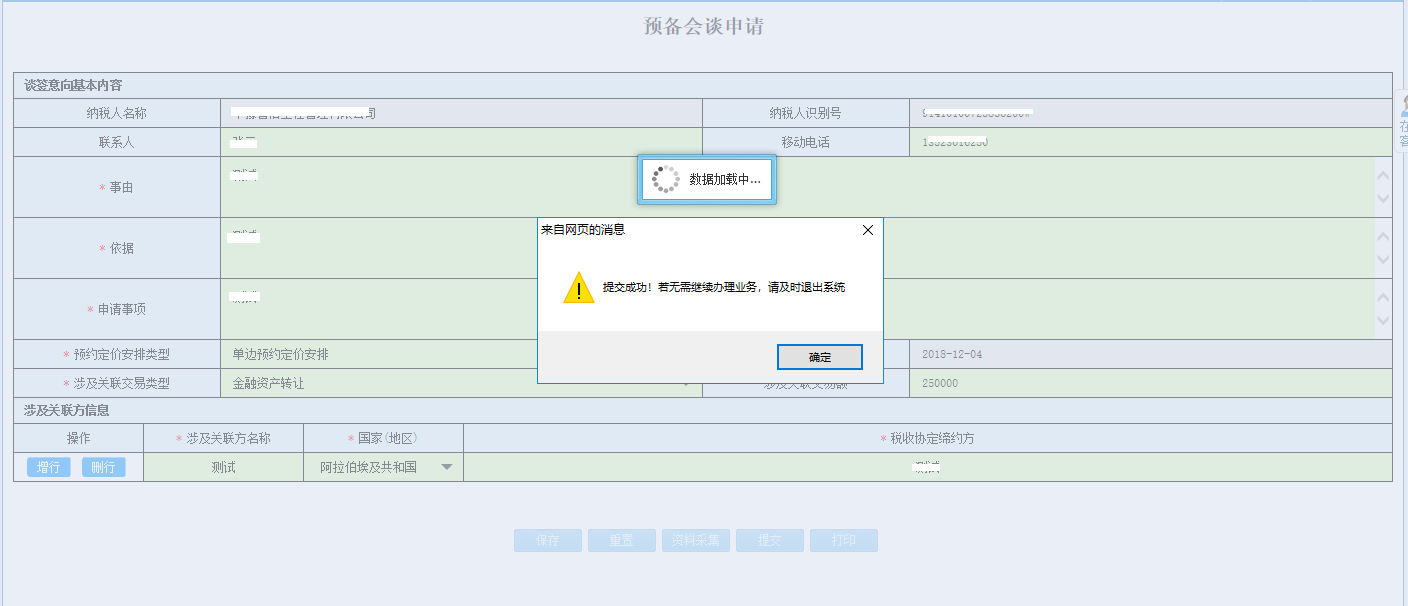Click the 确定 button in the message dialog

819,357
